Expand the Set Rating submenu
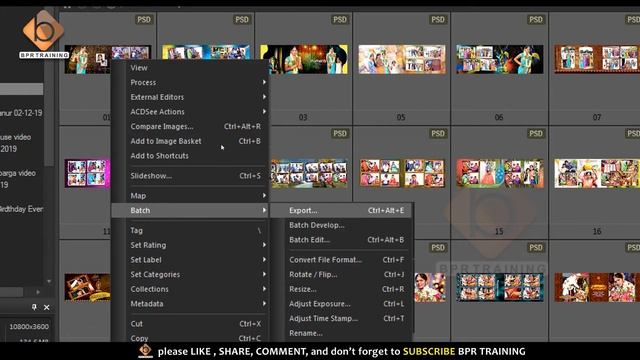Viewport: 640px width, 360px height. tap(190, 245)
